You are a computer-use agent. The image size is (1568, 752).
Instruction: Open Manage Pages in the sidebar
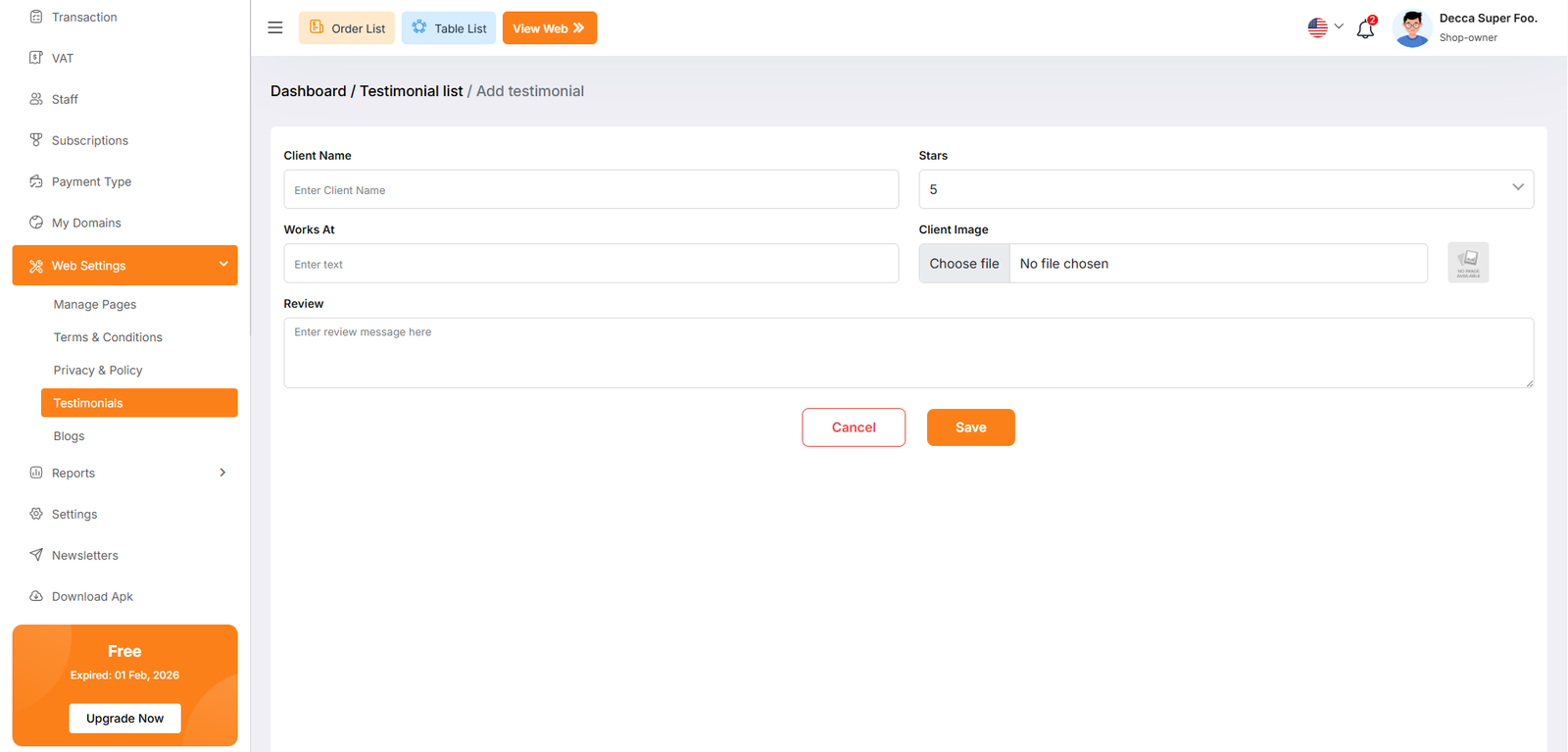pos(95,305)
